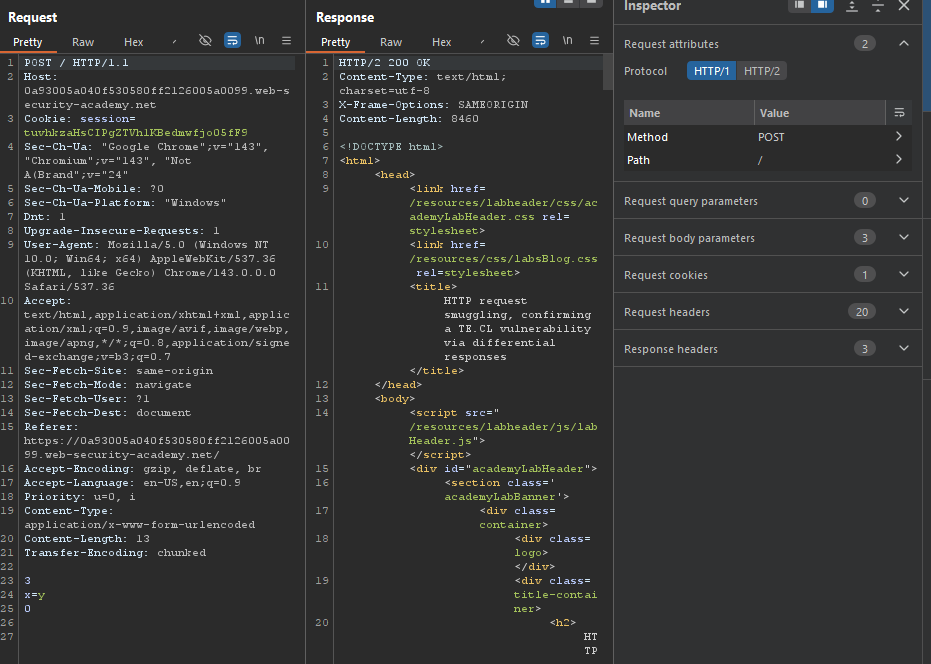Screen dimensions: 931x664
Task: Hide non-printable chars toggle in Request
Action: 205,40
